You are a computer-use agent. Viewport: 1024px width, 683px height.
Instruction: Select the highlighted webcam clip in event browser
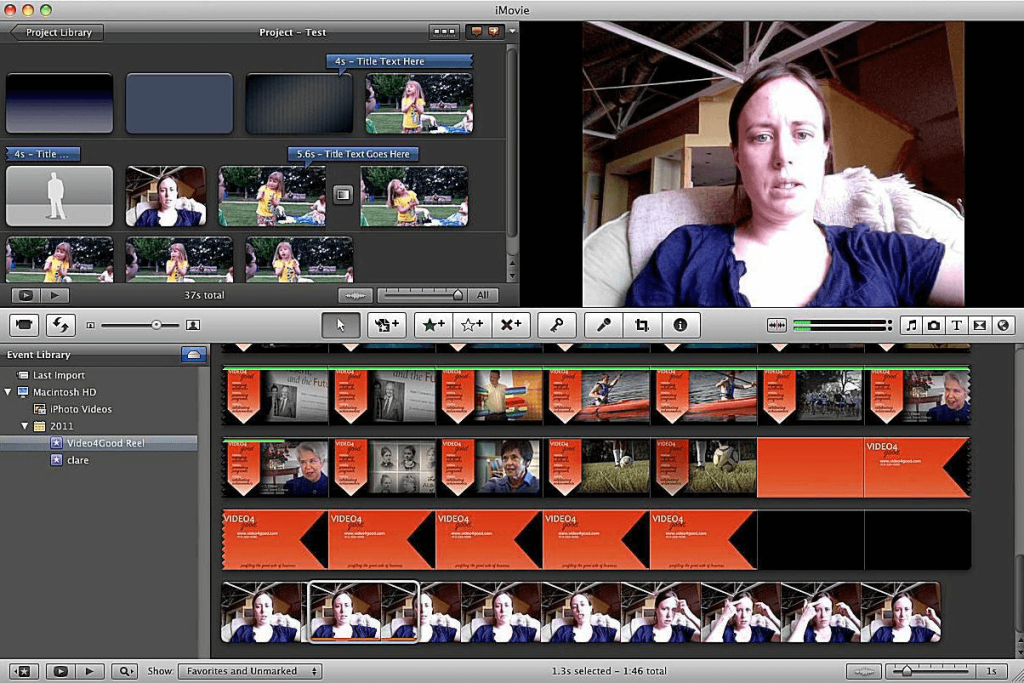point(363,612)
